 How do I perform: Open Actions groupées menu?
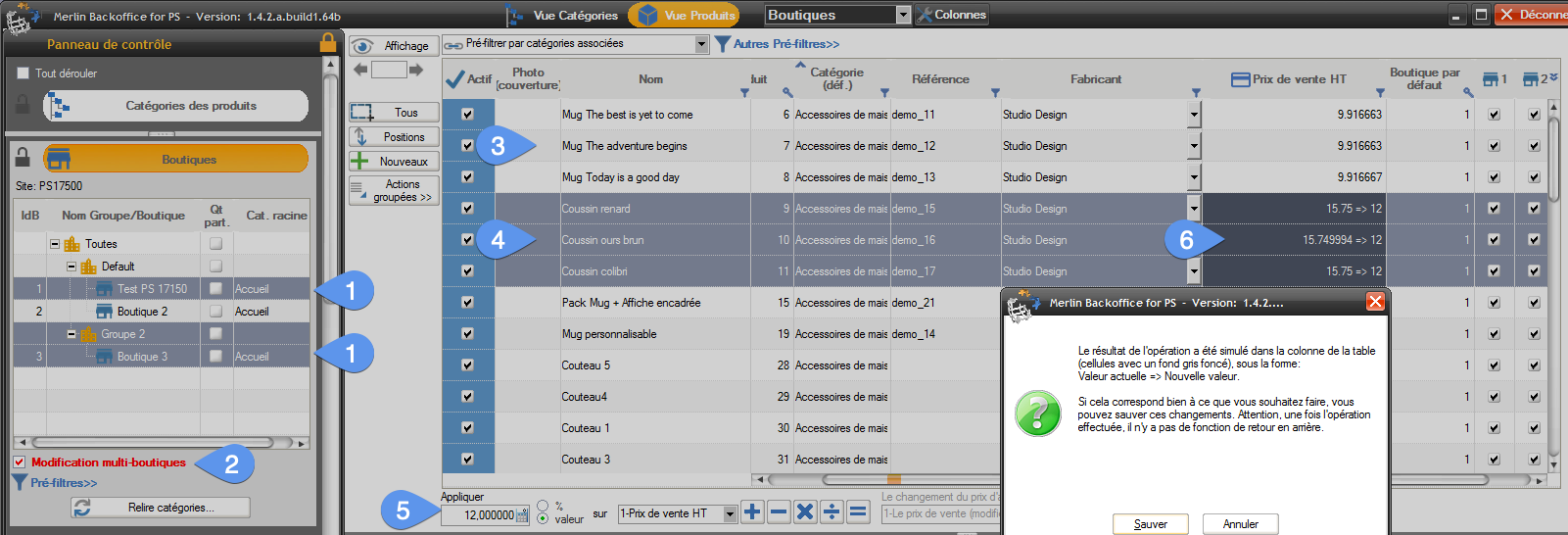(394, 191)
